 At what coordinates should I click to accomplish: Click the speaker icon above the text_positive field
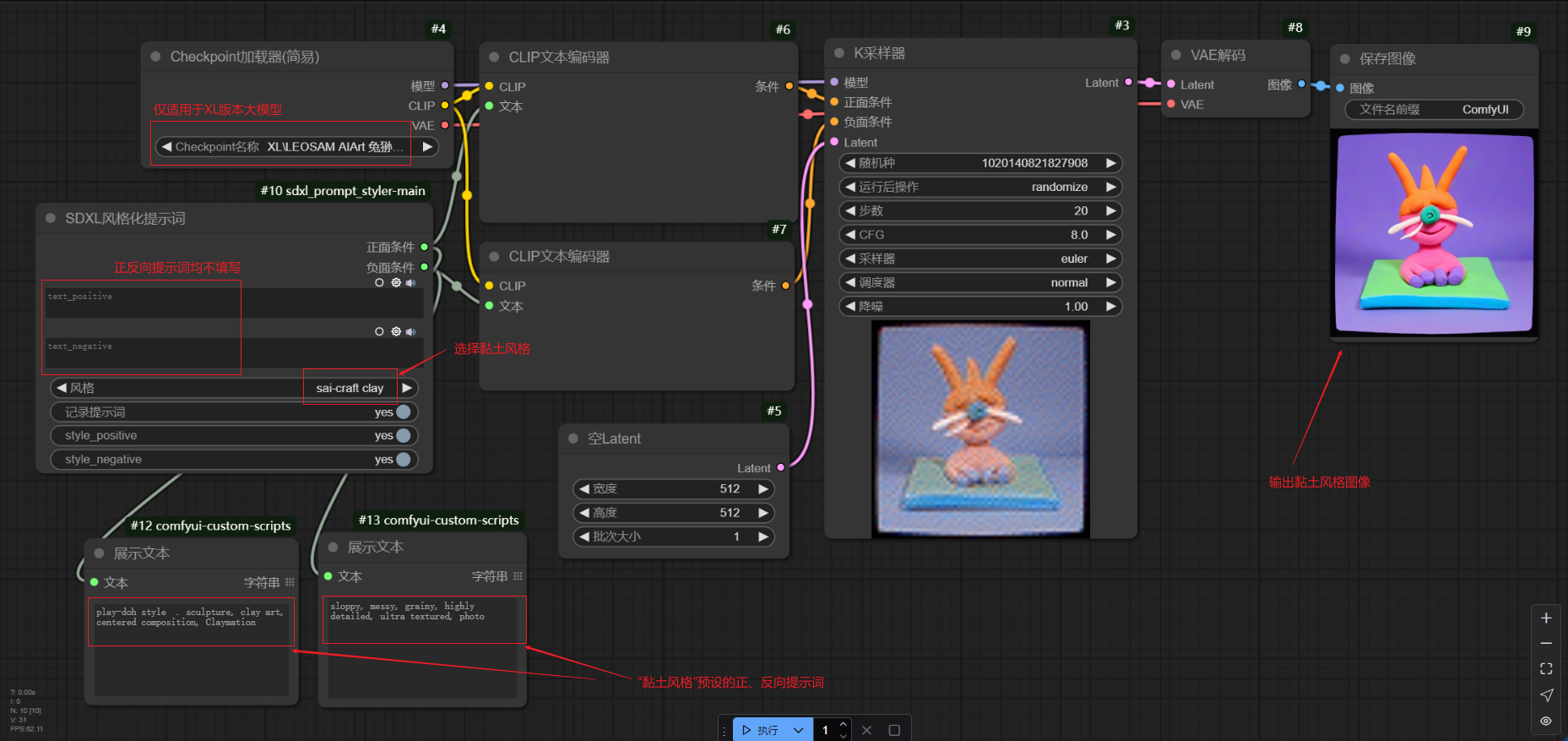(x=411, y=283)
